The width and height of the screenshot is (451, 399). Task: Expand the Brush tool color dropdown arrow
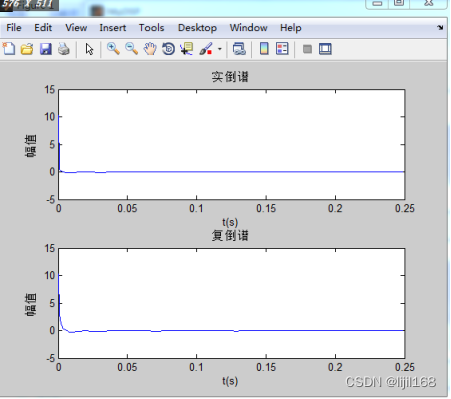click(220, 49)
